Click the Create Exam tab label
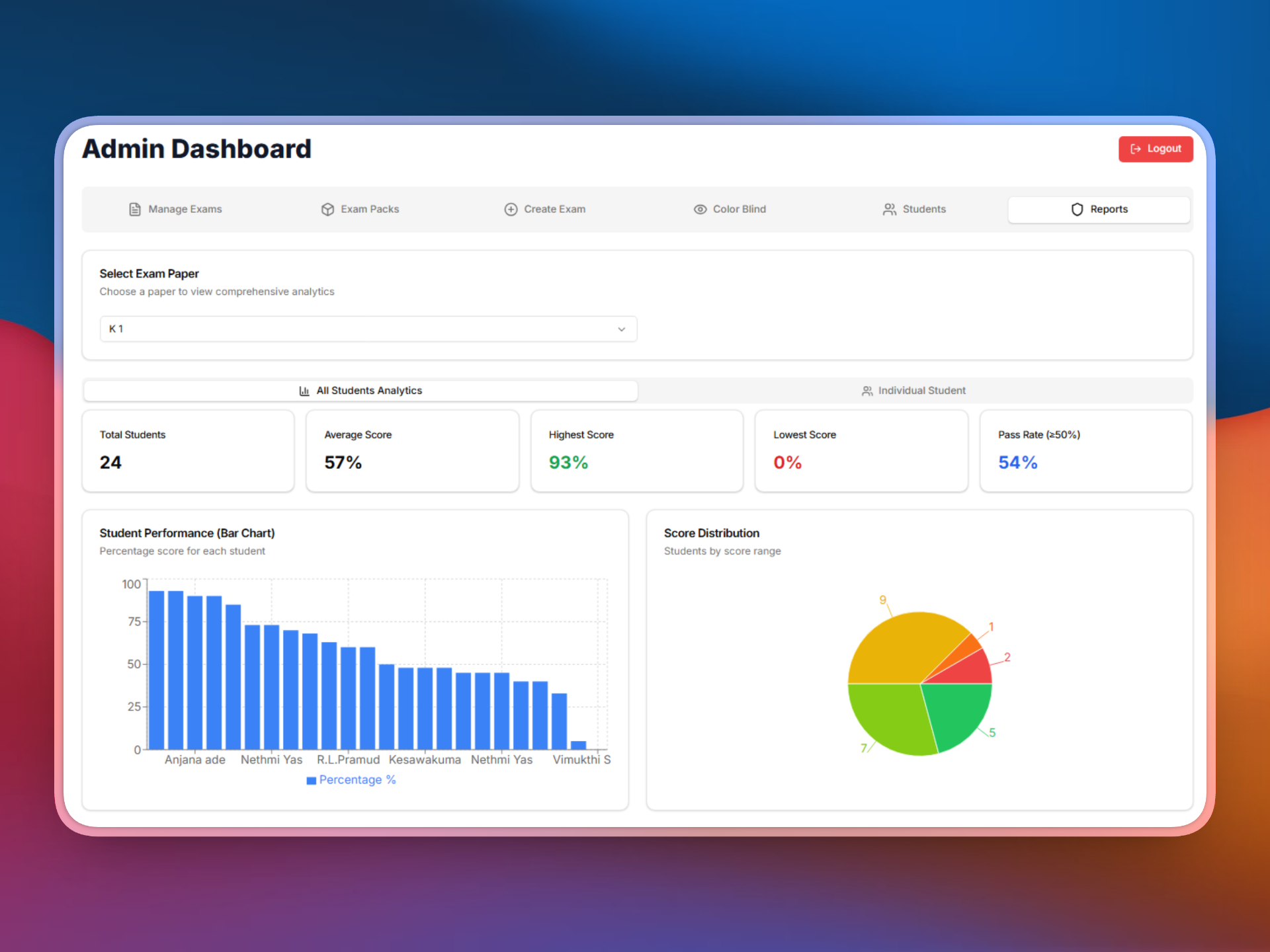 point(554,210)
